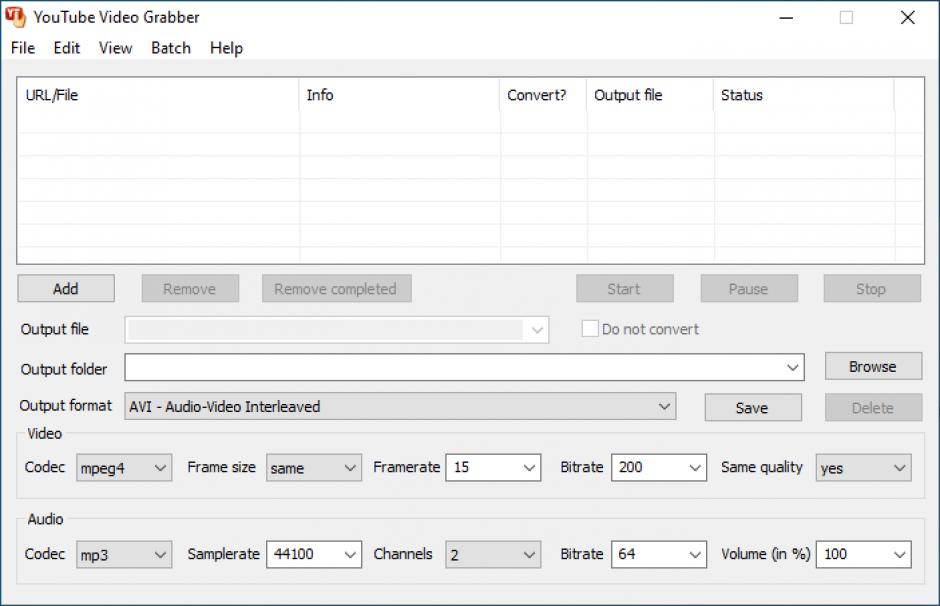Open the Channels dropdown
This screenshot has height=606, width=940.
pos(493,554)
